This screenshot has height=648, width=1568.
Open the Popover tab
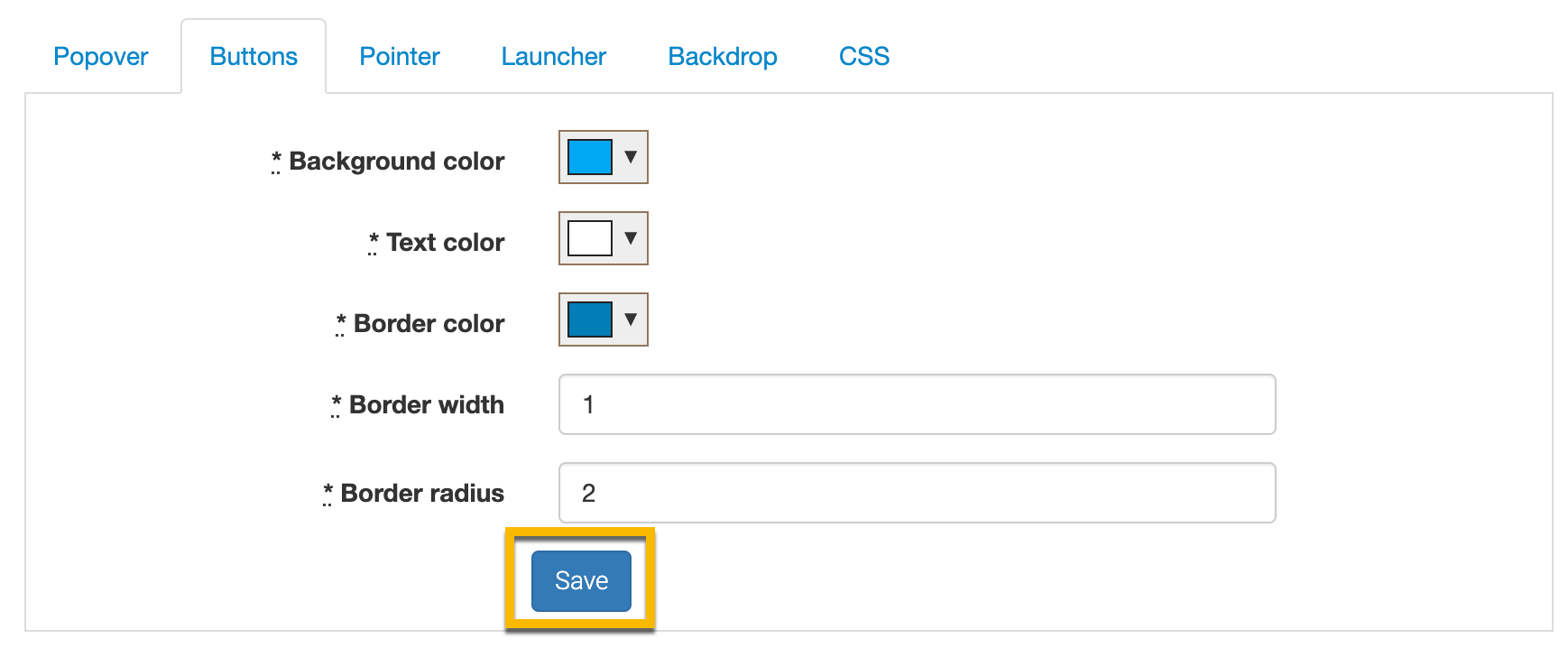(100, 57)
